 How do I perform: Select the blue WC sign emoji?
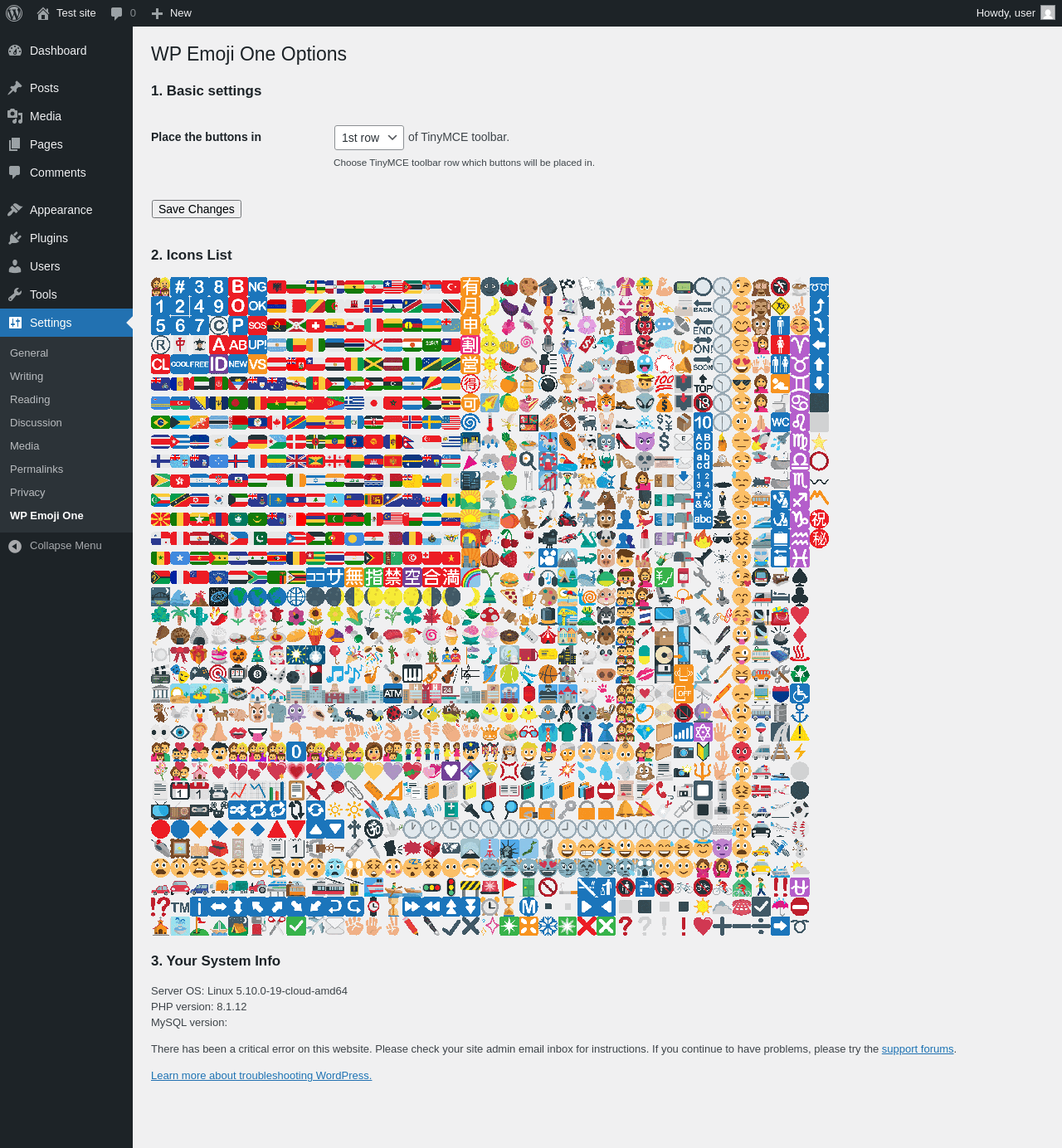coord(780,421)
